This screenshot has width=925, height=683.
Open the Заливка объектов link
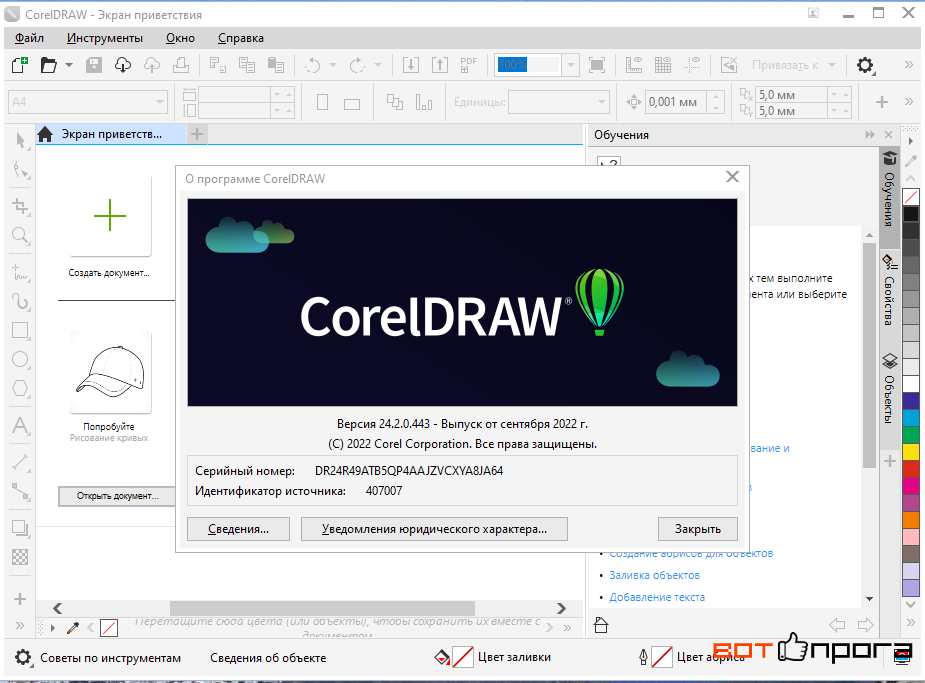(654, 575)
